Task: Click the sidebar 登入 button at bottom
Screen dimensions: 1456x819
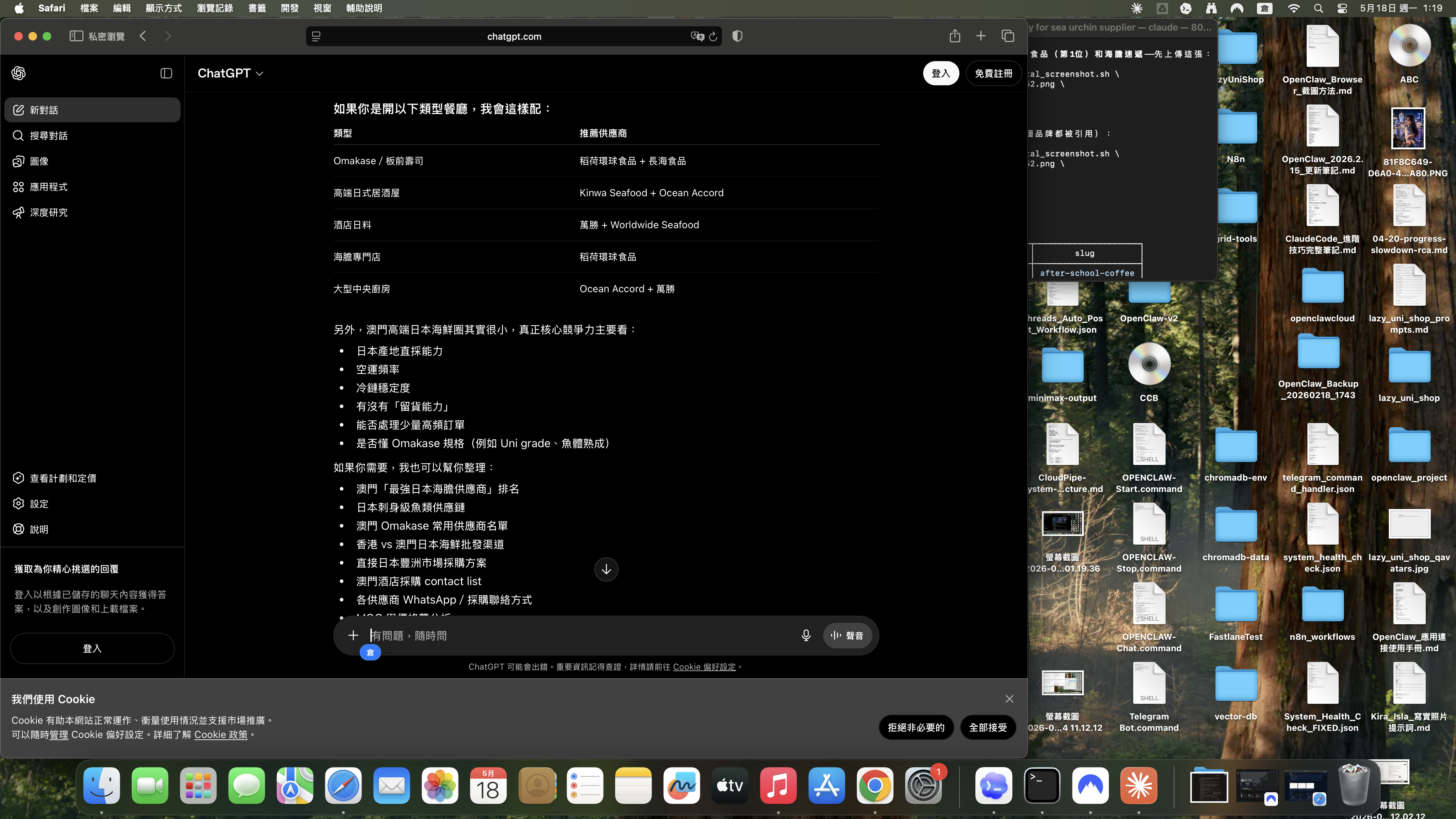Action: coord(92,648)
